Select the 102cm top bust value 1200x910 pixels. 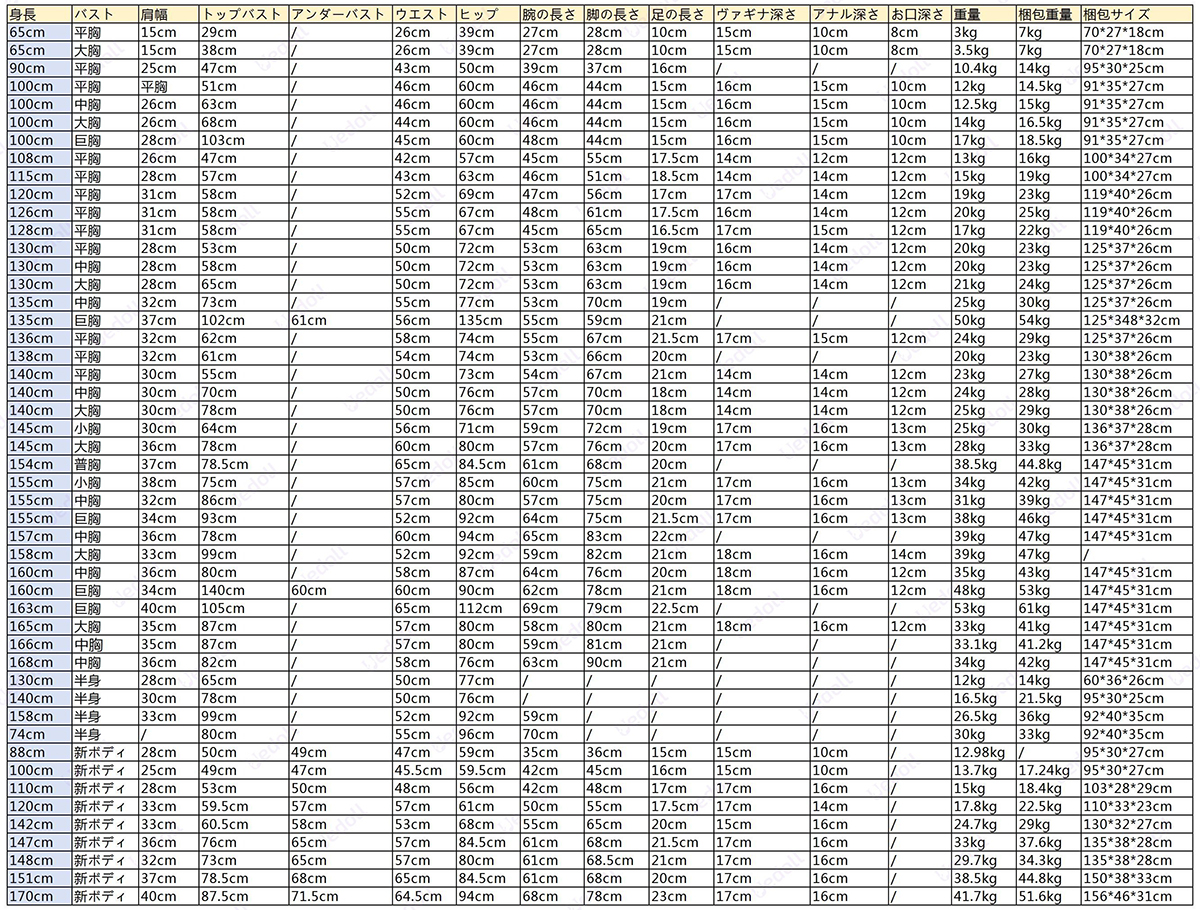click(x=243, y=320)
